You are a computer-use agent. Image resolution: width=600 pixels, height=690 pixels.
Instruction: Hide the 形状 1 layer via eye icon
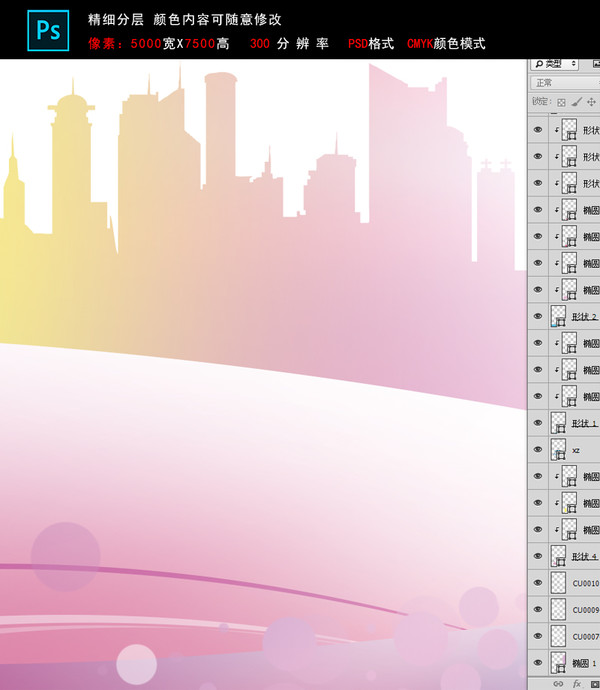tap(537, 422)
